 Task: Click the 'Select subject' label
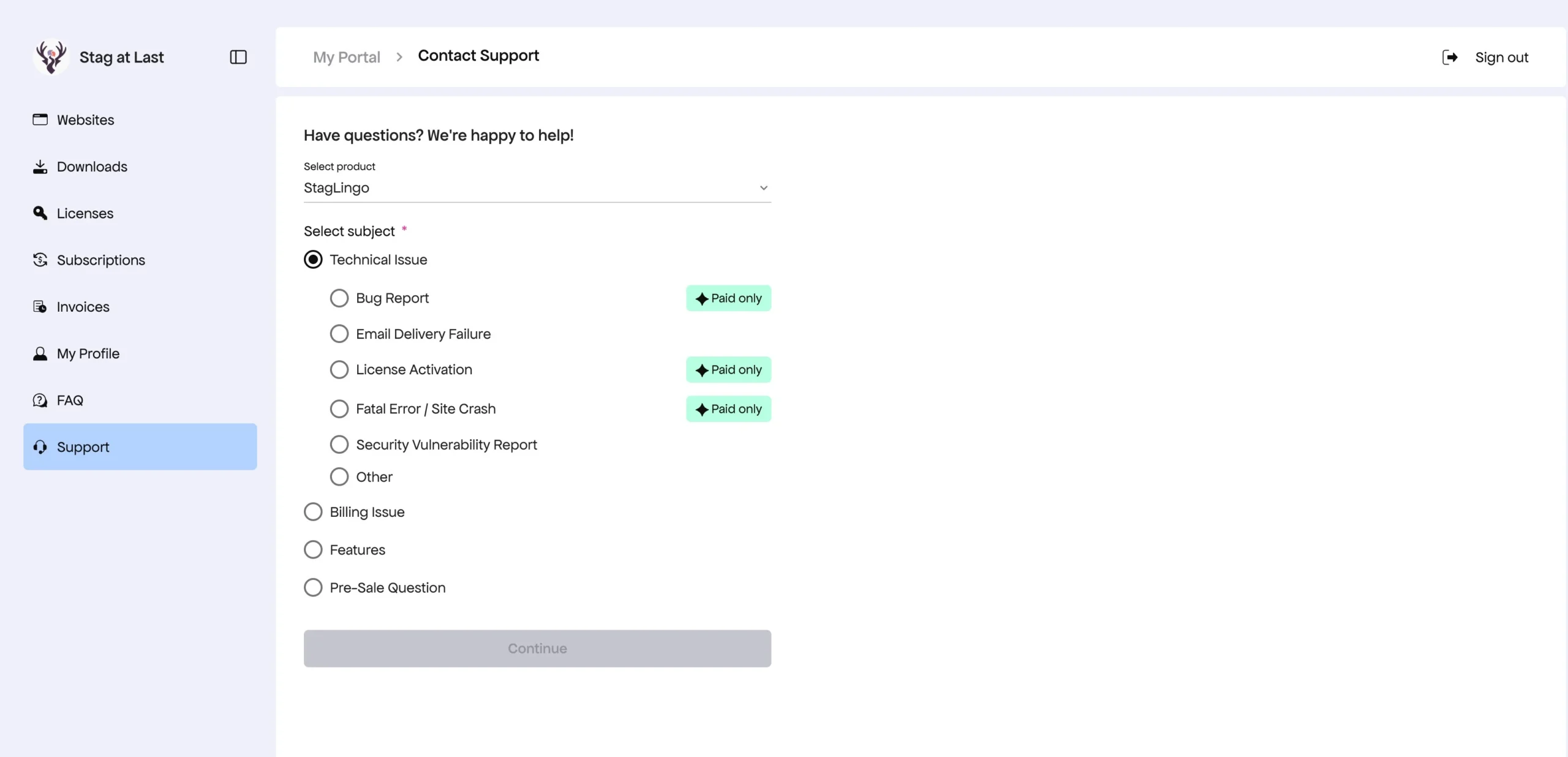(349, 231)
